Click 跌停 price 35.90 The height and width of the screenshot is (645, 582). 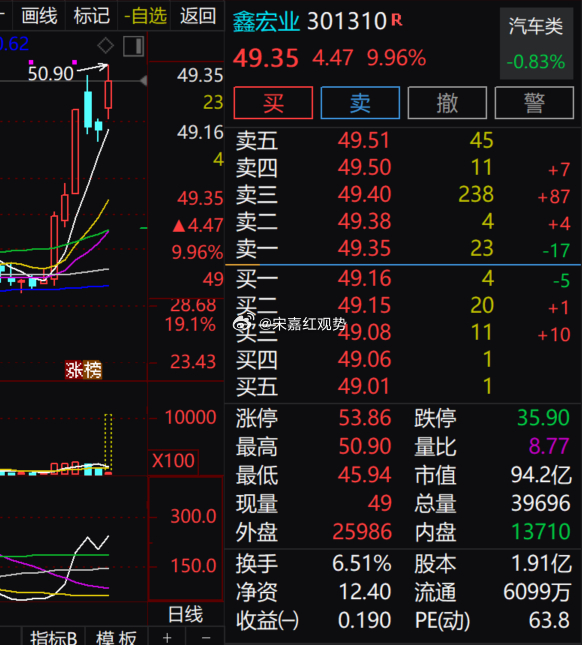pyautogui.click(x=543, y=418)
